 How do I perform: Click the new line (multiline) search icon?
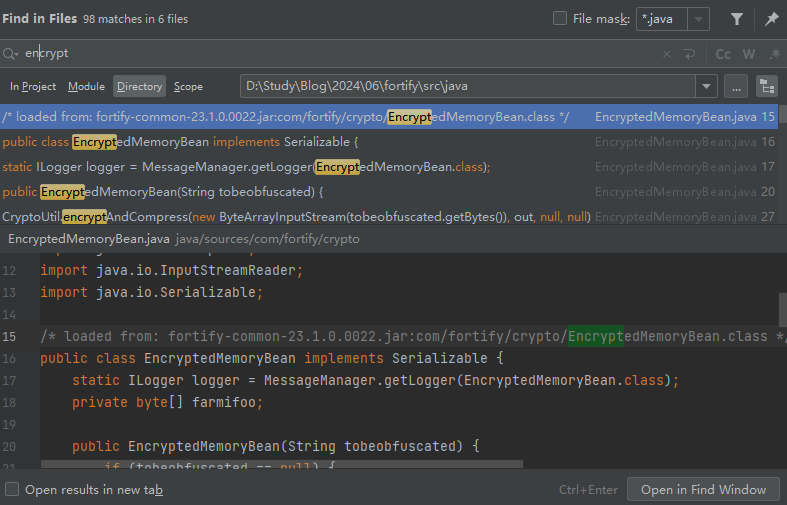point(690,54)
